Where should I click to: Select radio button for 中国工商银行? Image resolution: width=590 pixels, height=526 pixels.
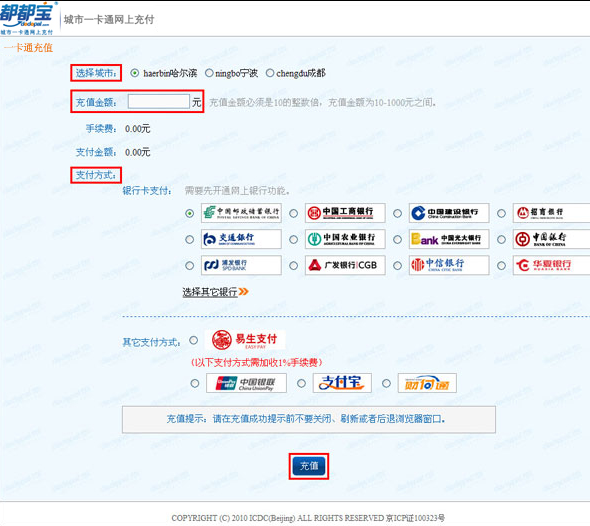293,213
